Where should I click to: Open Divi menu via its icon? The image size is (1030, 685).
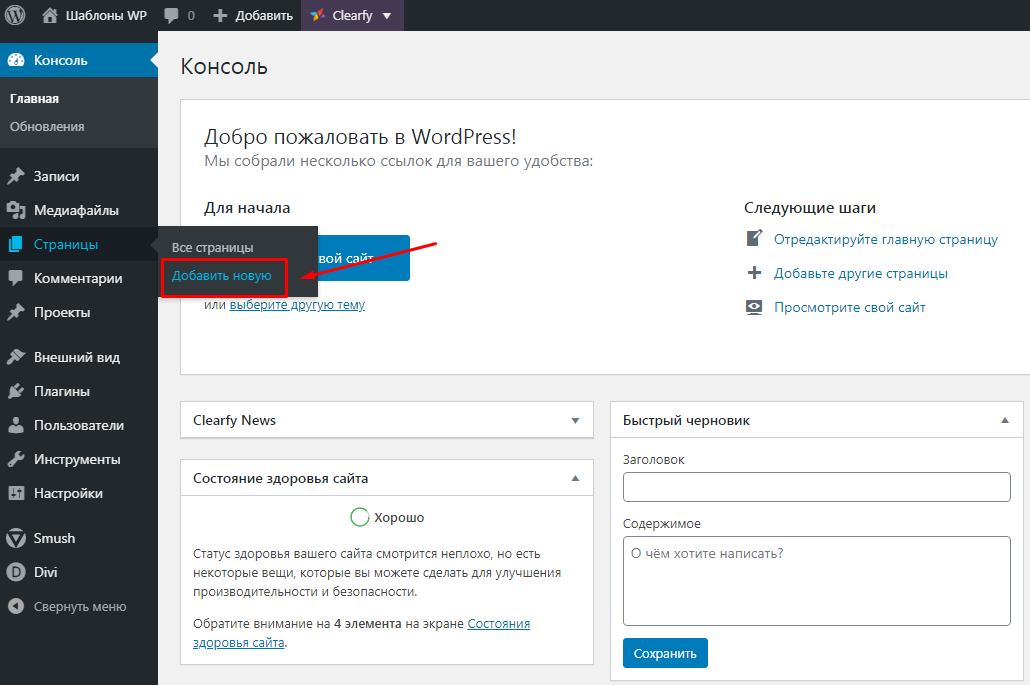16,572
